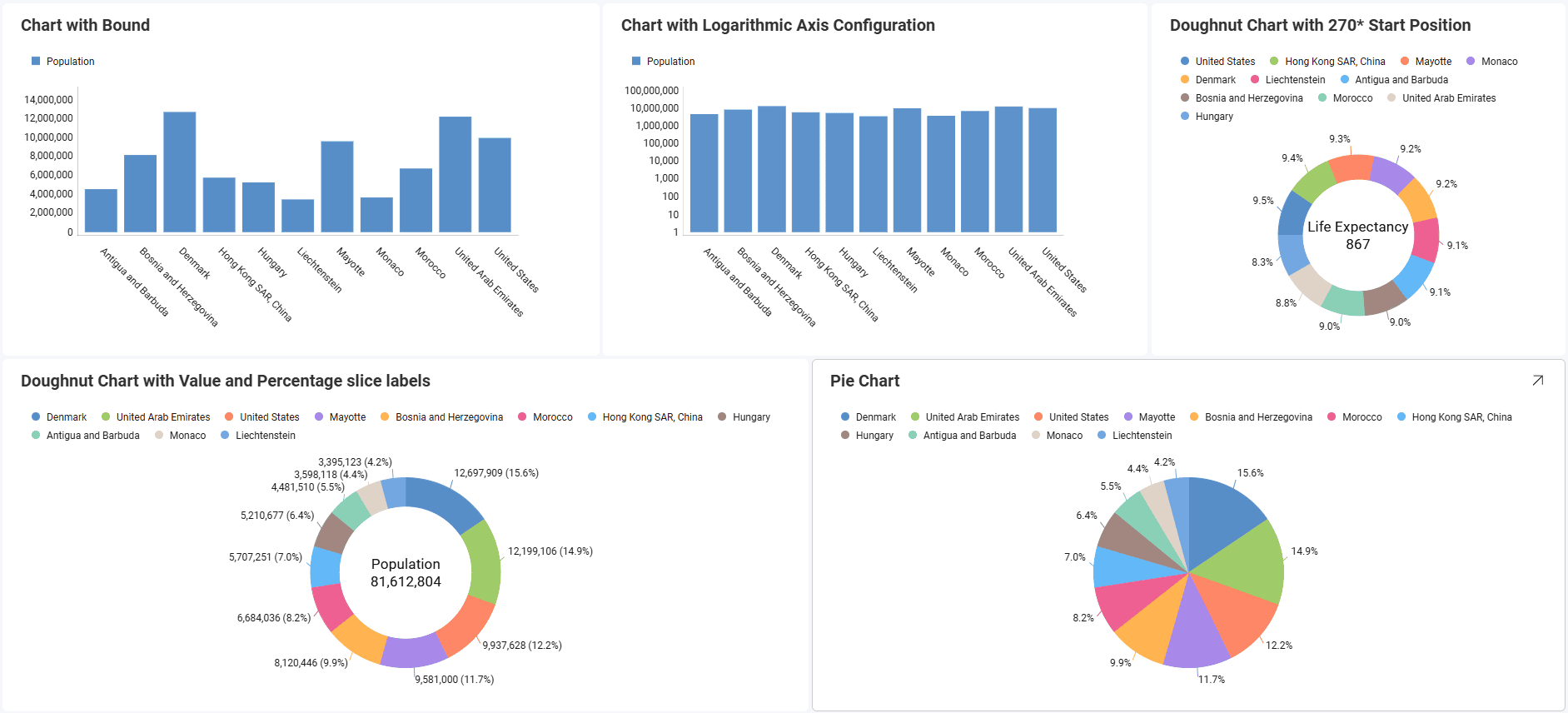
Task: Toggle Monaco legend in 270° Doughnut chart
Action: [1491, 62]
